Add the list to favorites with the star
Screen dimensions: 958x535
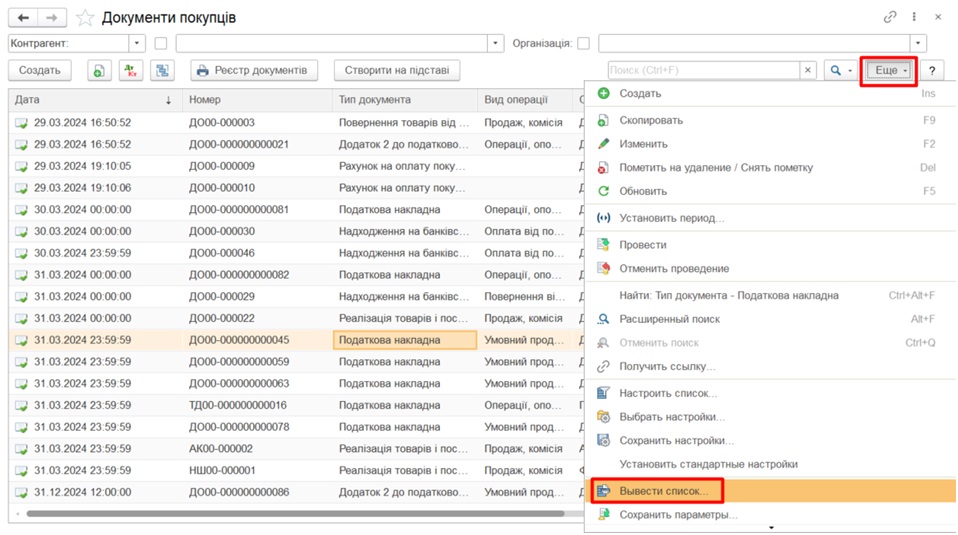click(85, 18)
